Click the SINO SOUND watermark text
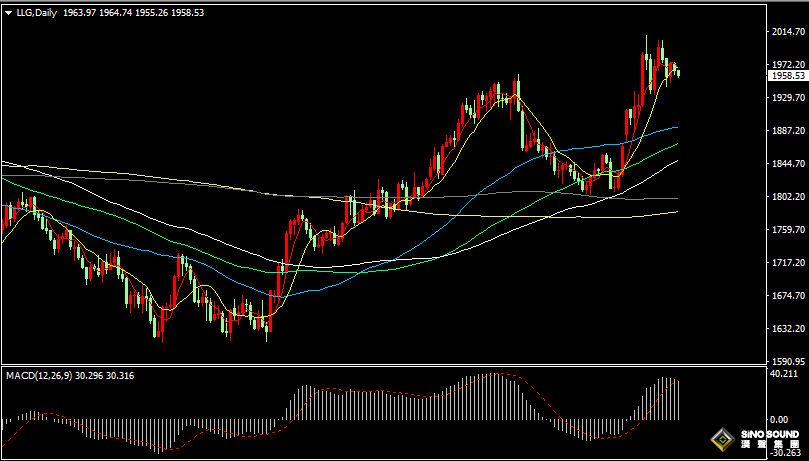The height and width of the screenshot is (461, 809). (x=769, y=435)
